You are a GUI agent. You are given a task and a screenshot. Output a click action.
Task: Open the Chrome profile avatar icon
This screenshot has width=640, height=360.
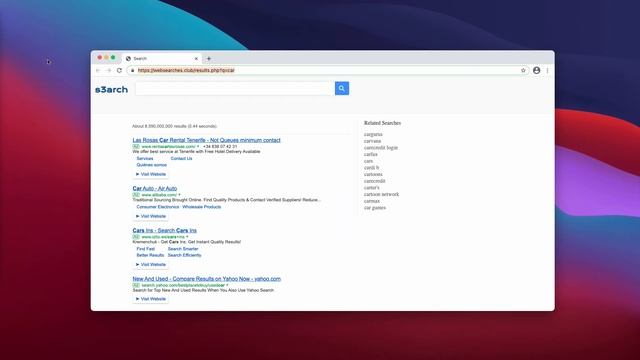click(x=536, y=70)
